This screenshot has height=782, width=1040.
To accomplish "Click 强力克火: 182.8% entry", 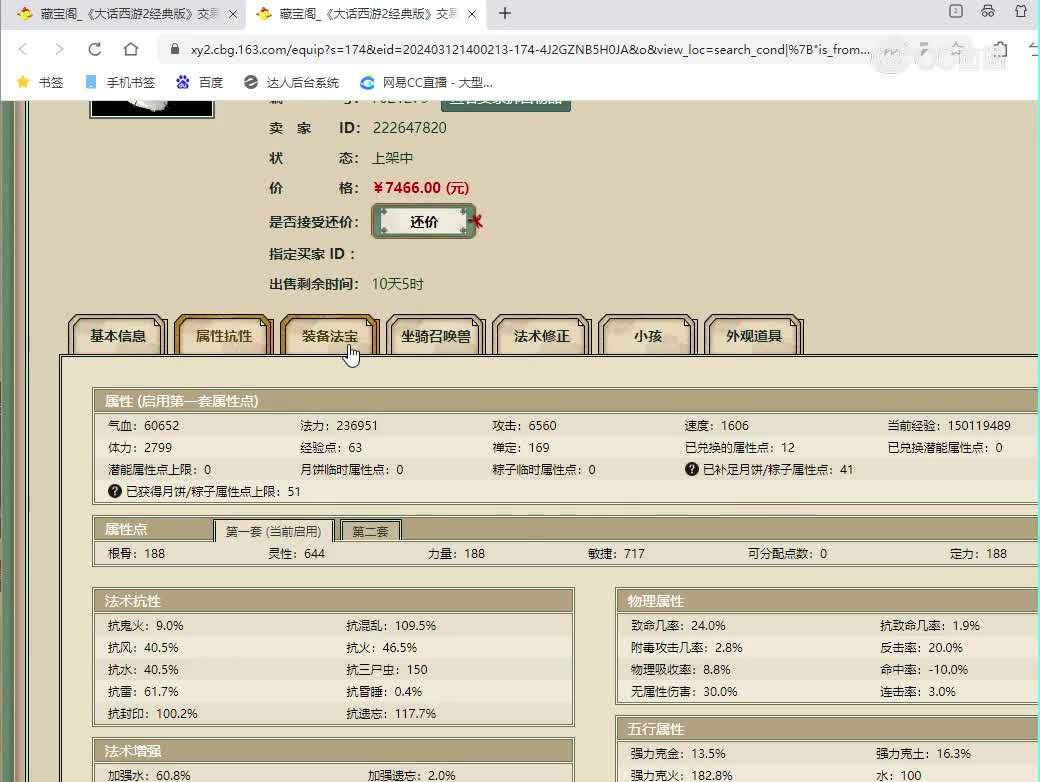I will tap(681, 775).
